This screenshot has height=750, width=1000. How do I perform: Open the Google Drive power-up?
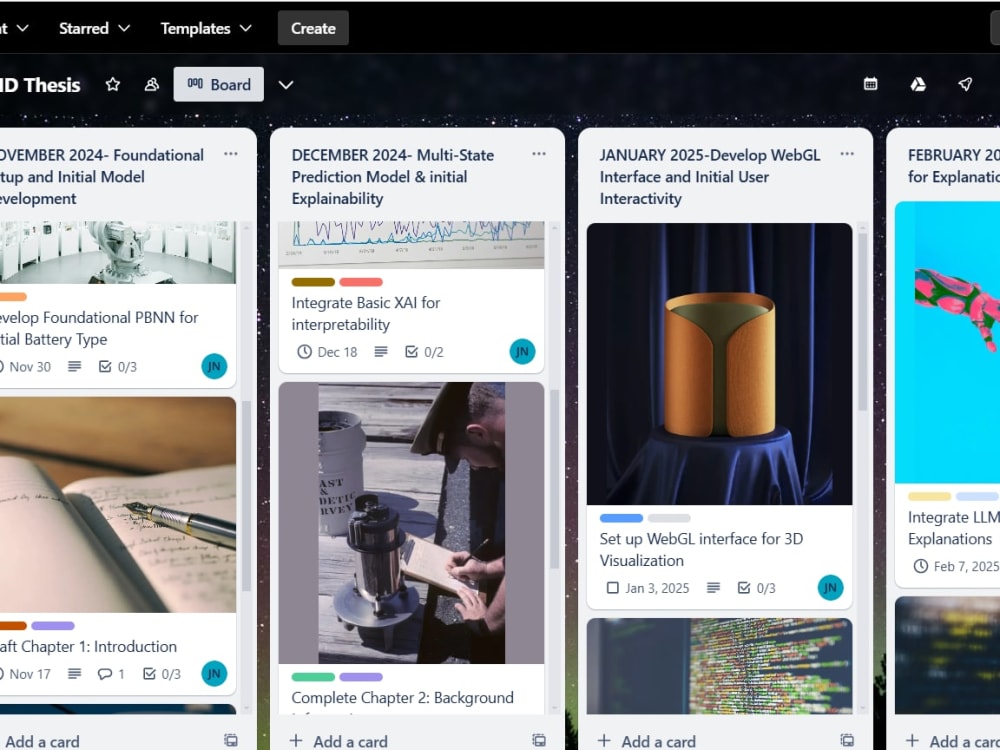point(917,85)
